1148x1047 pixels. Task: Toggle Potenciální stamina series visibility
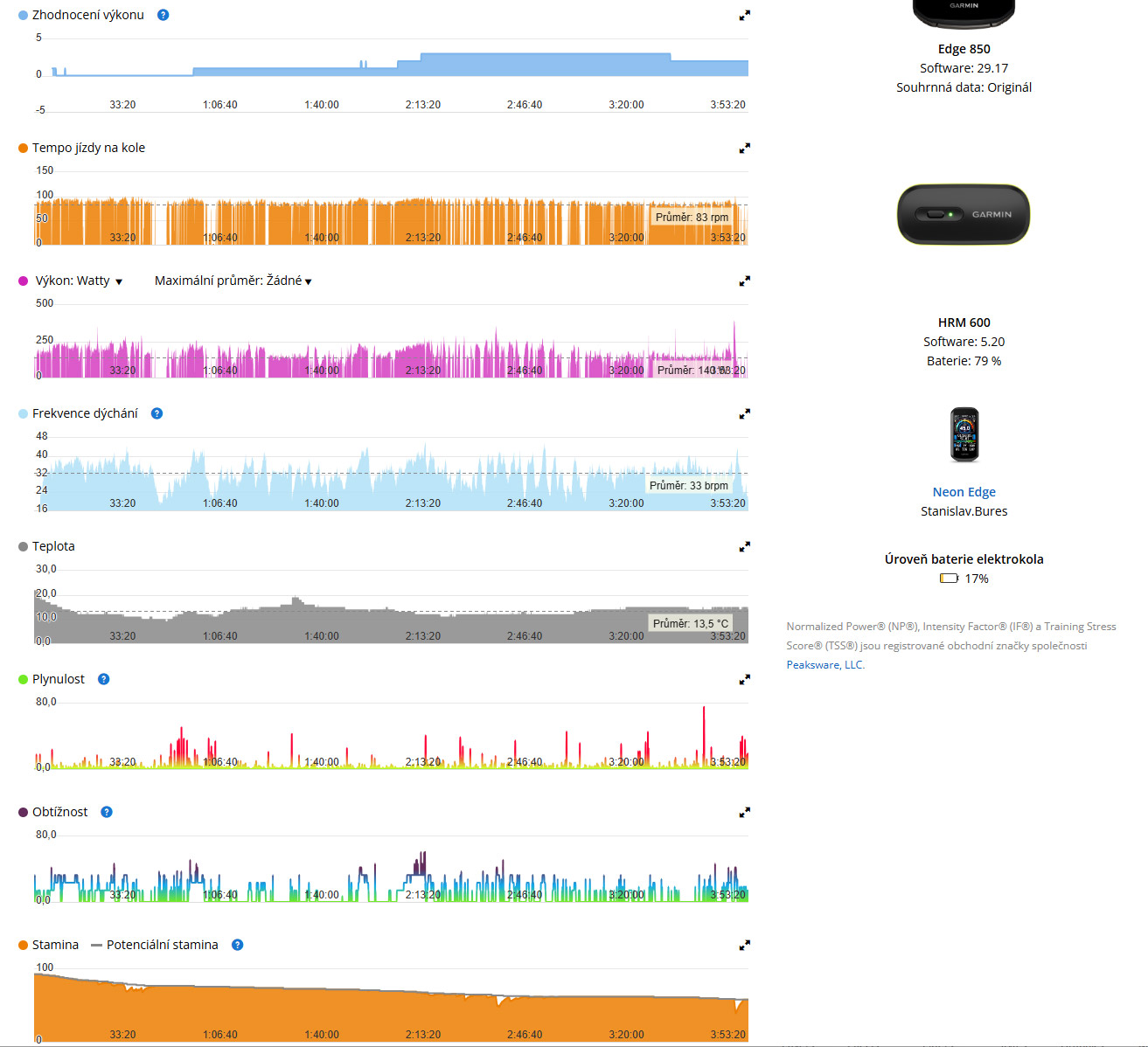point(154,945)
